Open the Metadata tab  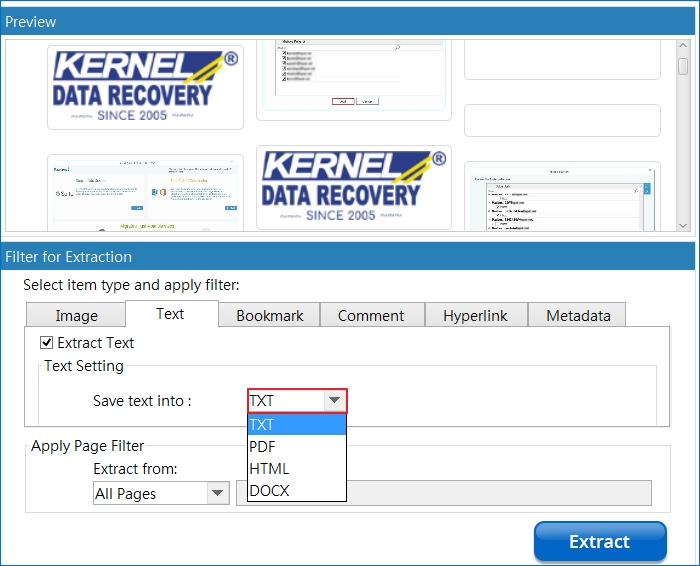577,315
